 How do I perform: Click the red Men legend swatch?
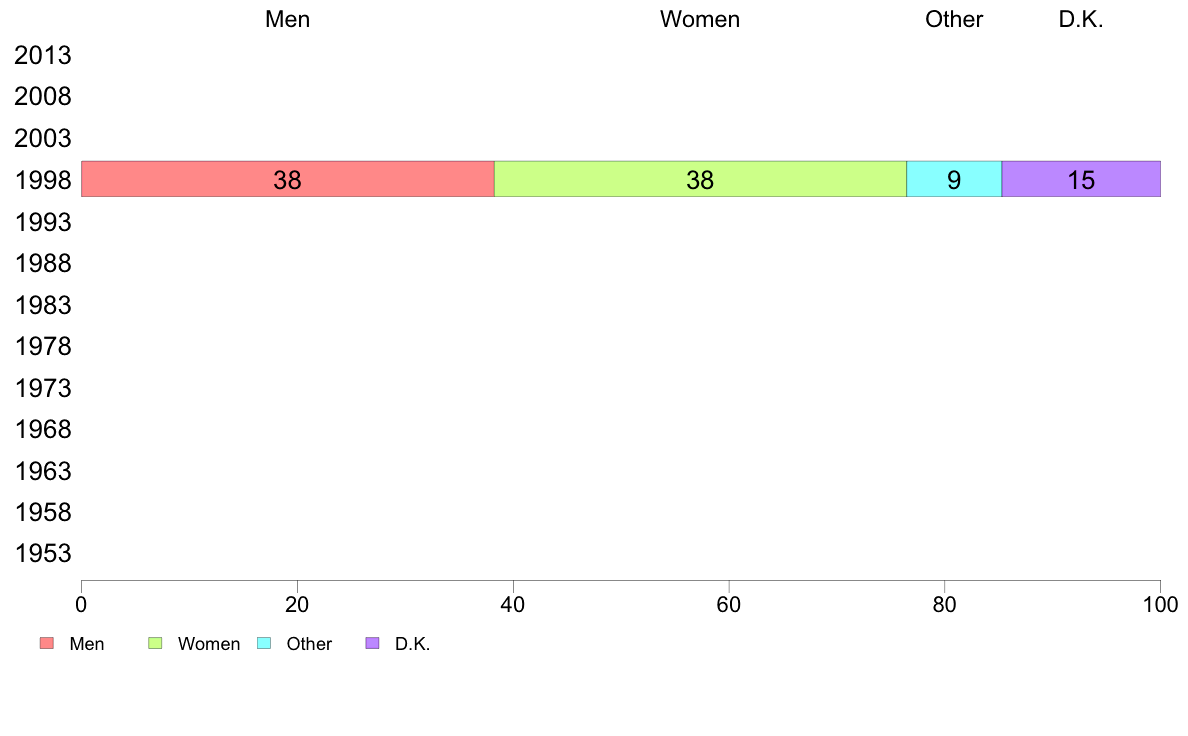[47, 643]
